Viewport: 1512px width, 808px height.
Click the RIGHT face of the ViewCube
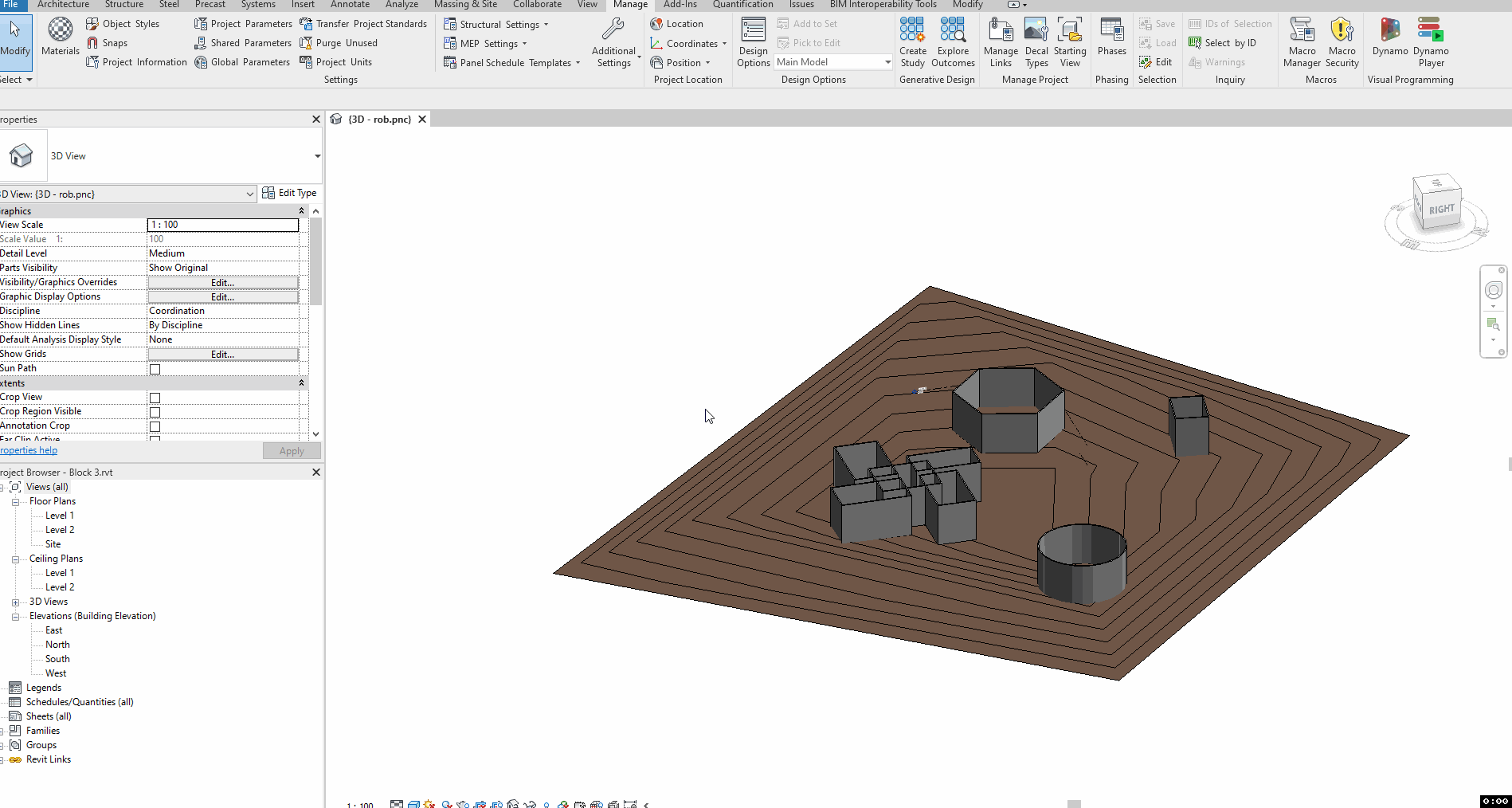[x=1441, y=210]
